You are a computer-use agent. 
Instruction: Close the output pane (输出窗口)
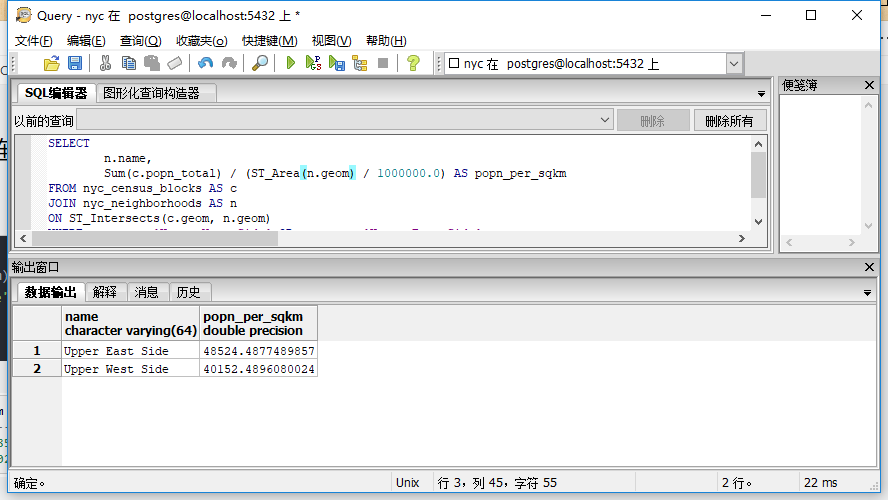pos(869,267)
